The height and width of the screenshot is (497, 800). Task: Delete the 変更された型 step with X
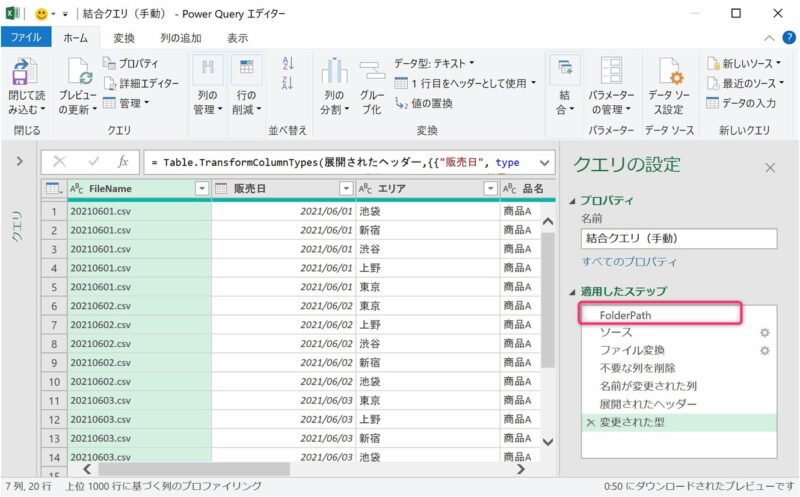pyautogui.click(x=590, y=423)
